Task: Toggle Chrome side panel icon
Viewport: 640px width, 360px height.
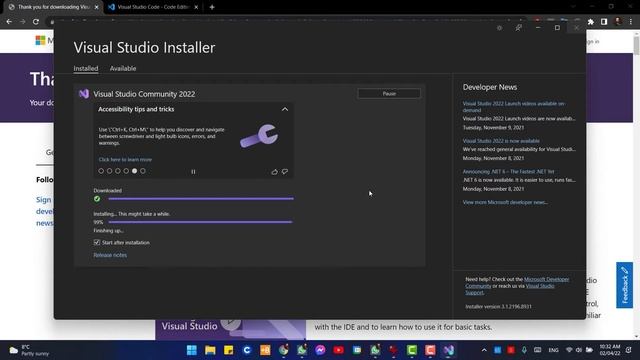Action: coord(604,22)
